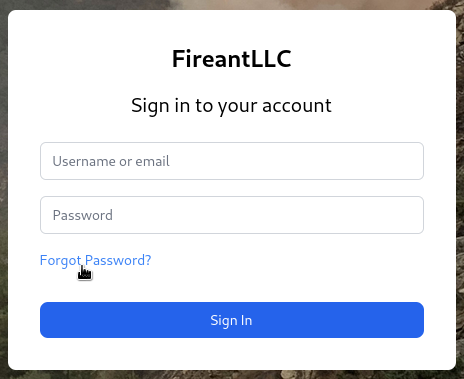Screen dimensions: 464x379
Task: Click blank card area below Sign In button
Action: [x=232, y=353]
